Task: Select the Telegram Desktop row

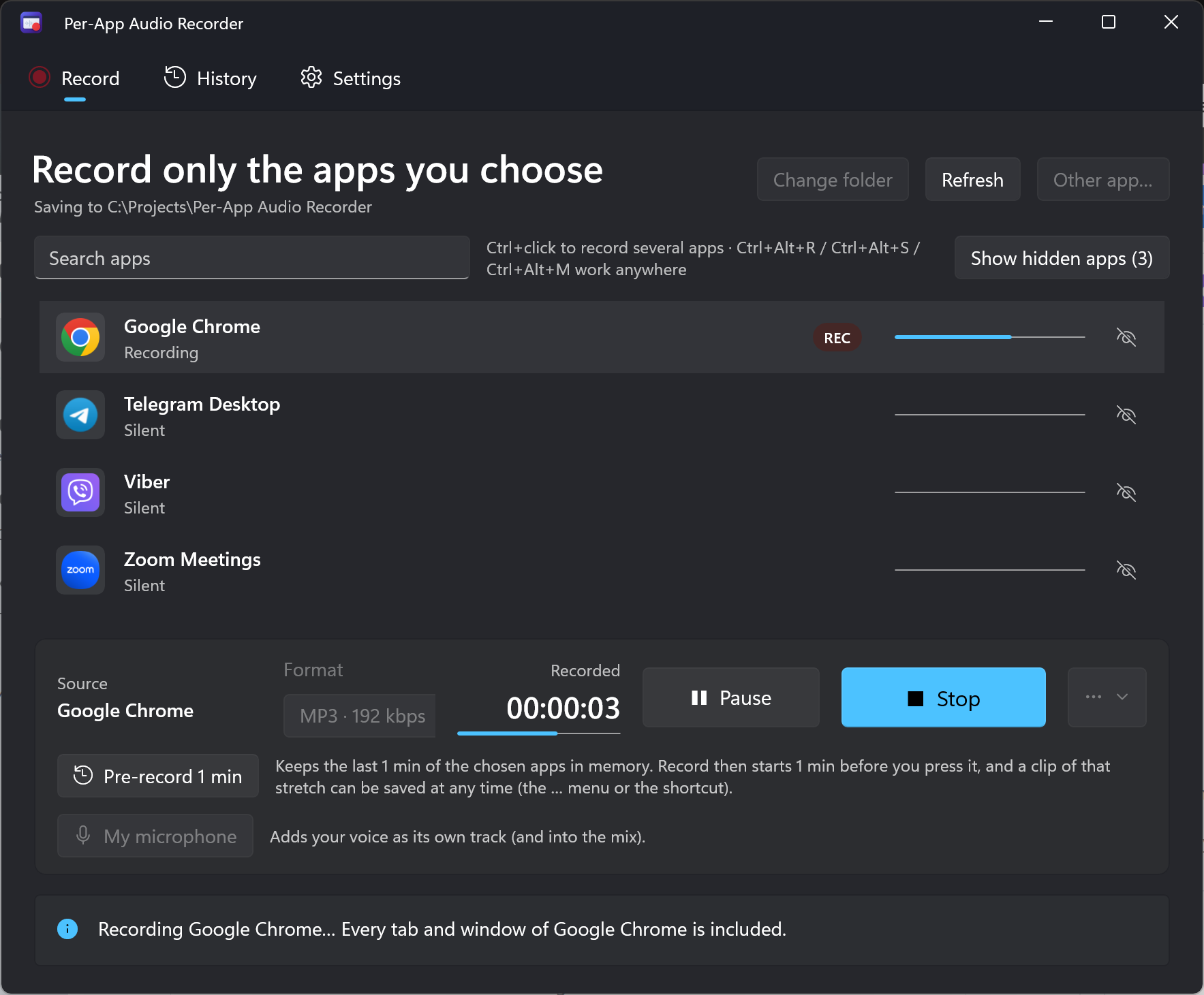Action: [x=602, y=415]
